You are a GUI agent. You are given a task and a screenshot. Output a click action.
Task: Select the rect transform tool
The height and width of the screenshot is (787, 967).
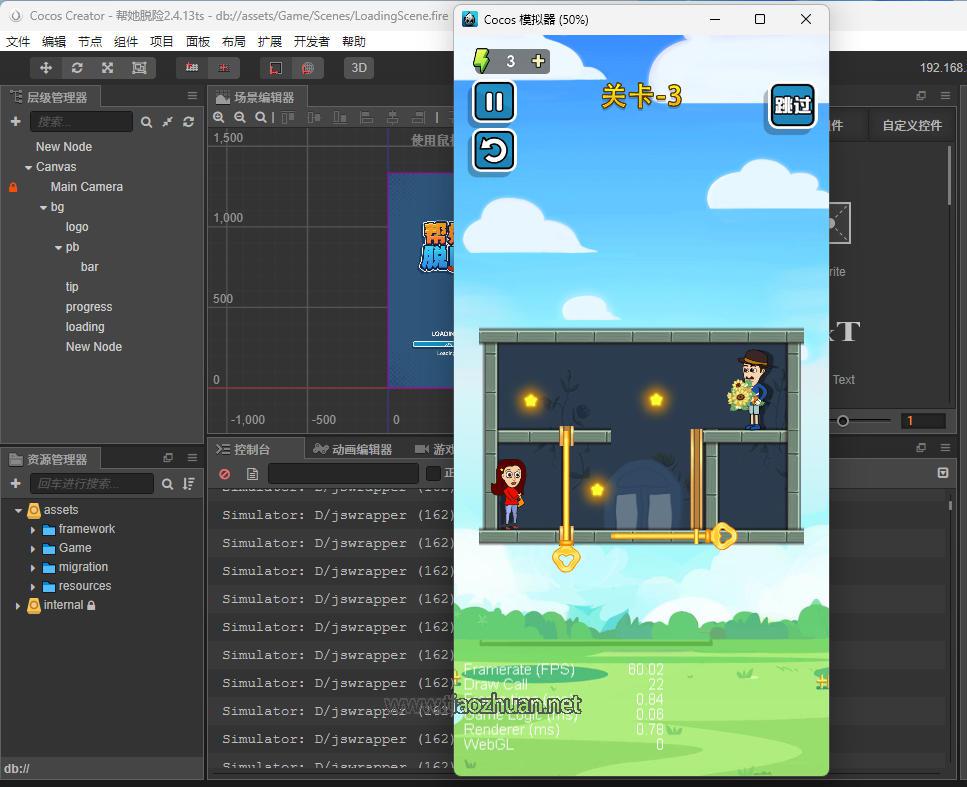coord(139,68)
